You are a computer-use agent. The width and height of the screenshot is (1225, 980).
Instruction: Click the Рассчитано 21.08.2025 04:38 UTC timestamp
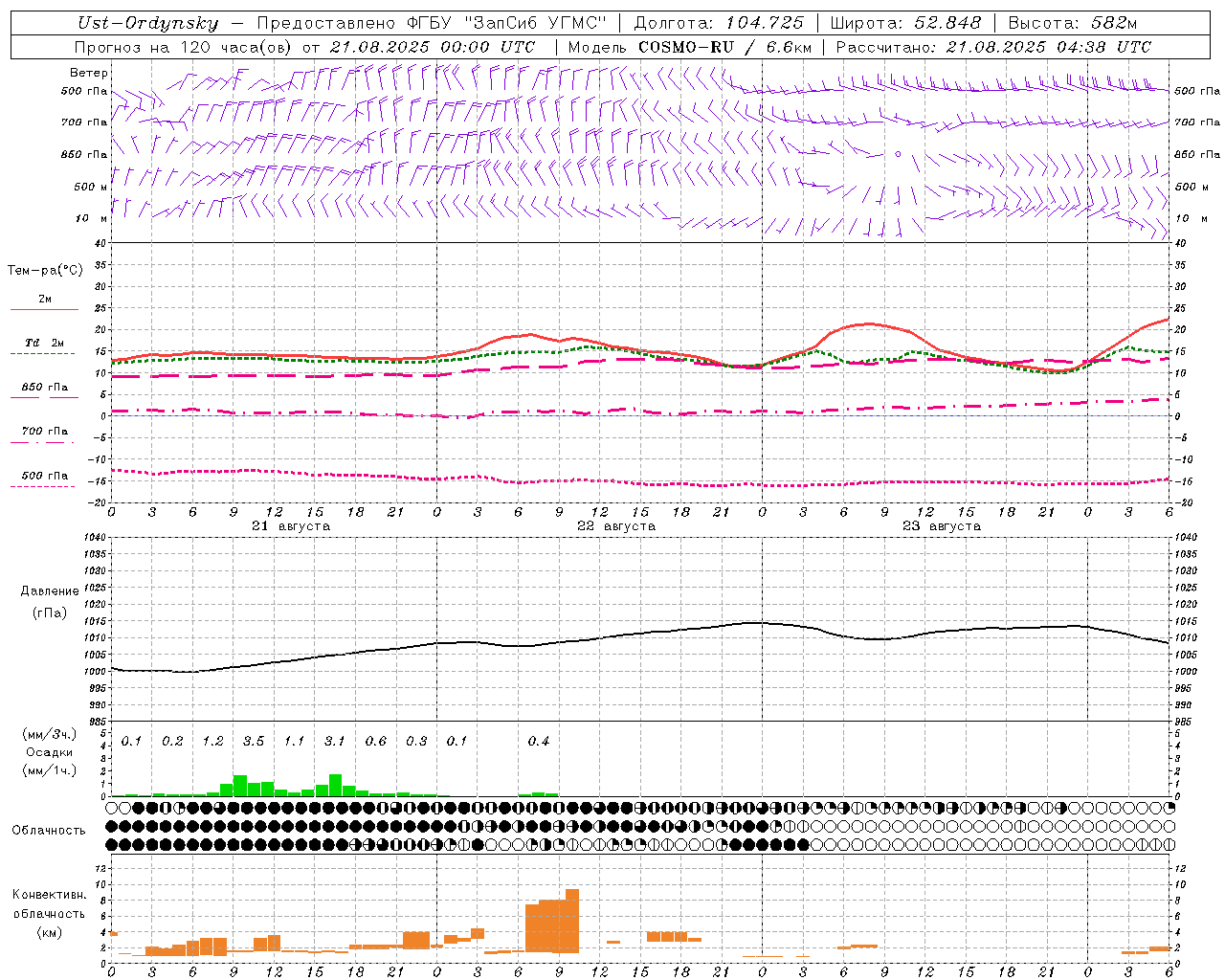pyautogui.click(x=993, y=47)
